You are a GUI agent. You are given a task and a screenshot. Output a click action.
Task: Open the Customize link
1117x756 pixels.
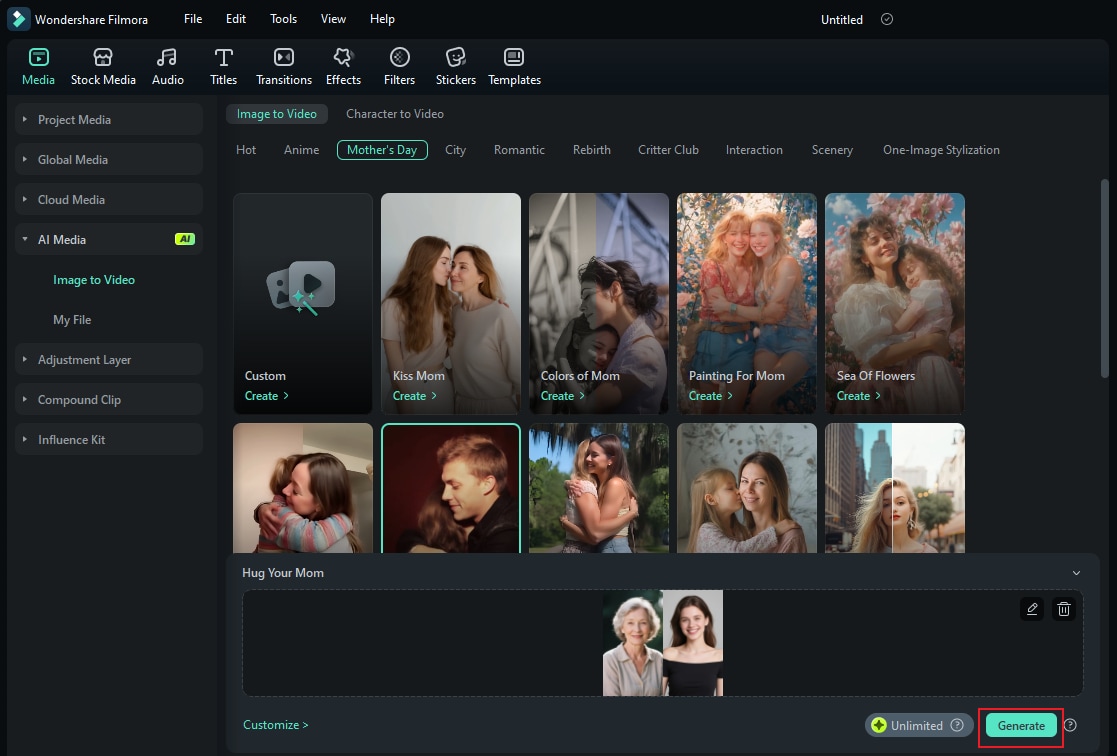point(276,725)
